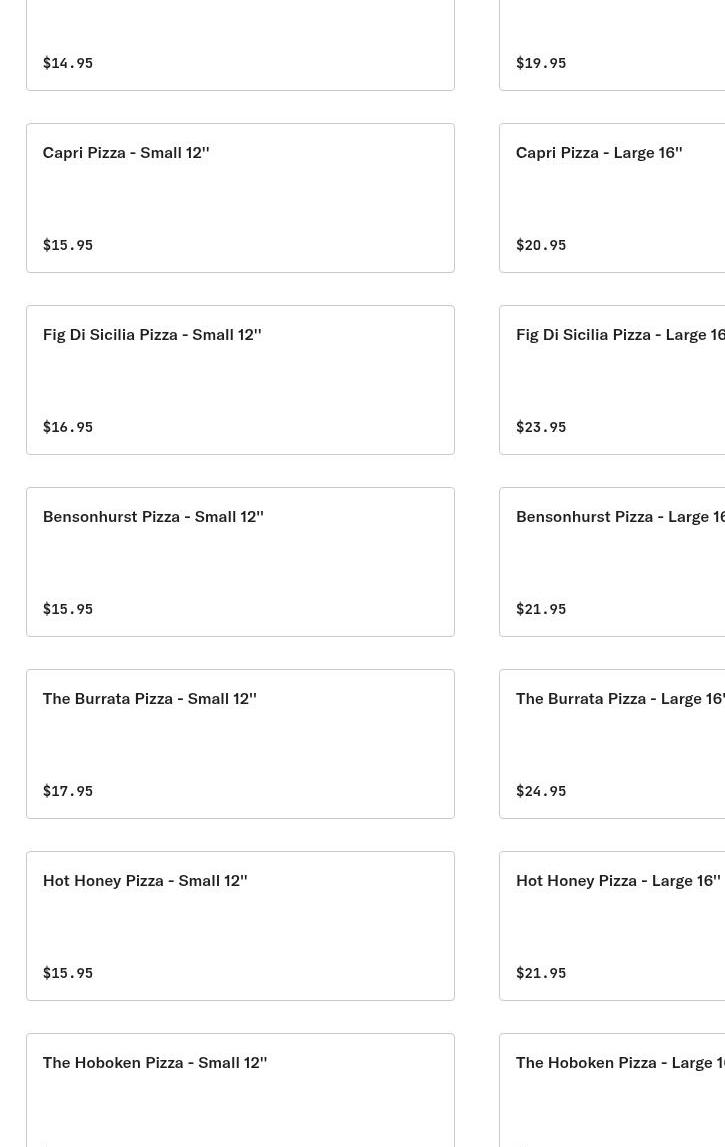The width and height of the screenshot is (725, 1147).
Task: Click the $14.95 priced item card
Action: click(x=240, y=45)
